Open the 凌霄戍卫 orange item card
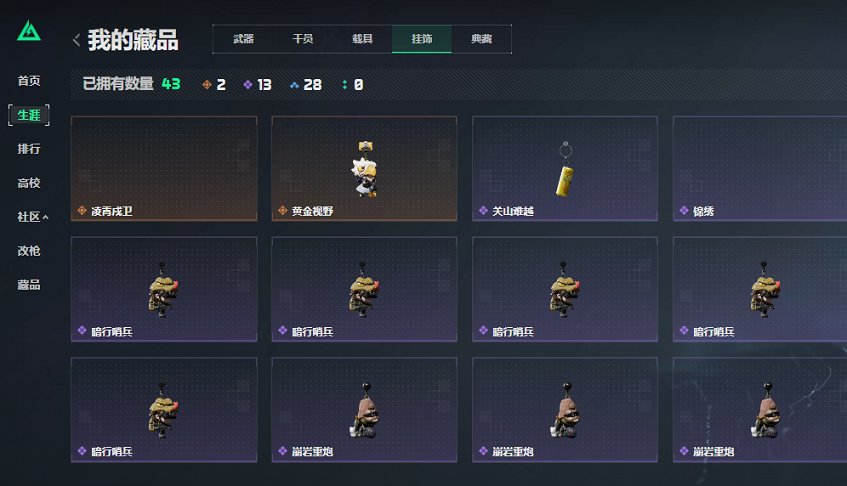Viewport: 847px width, 486px height. (164, 168)
